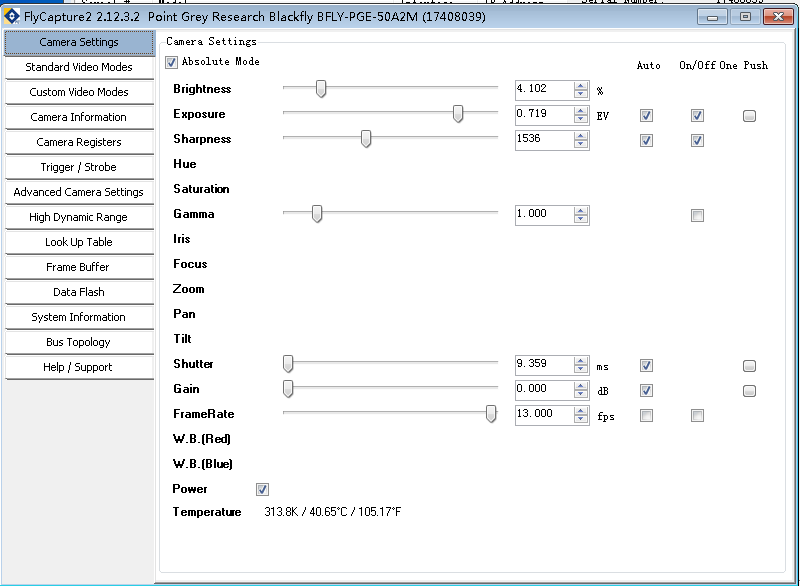Uncheck Auto for Gain

tap(646, 391)
